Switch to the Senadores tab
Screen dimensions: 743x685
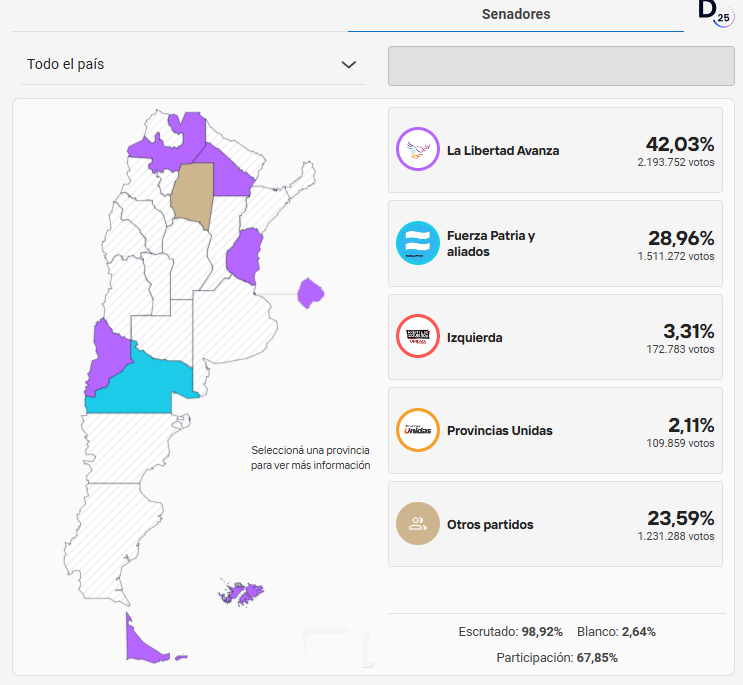pos(515,14)
